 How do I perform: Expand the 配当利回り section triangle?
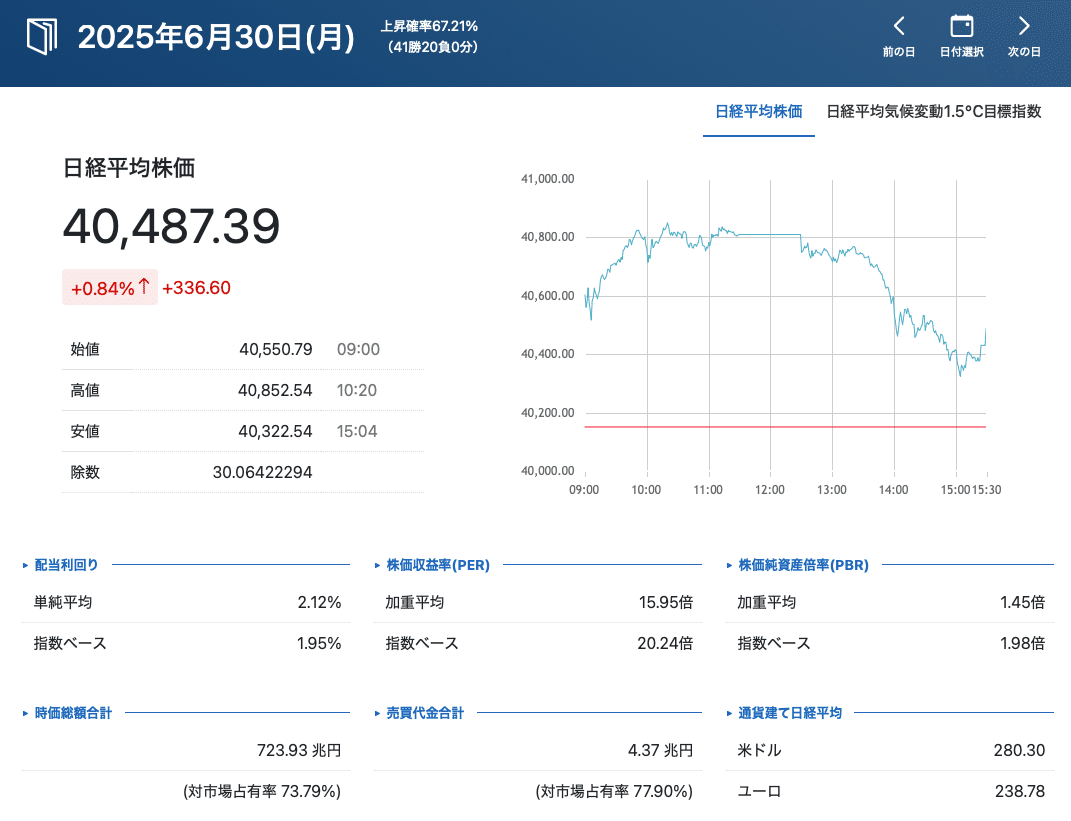pos(26,565)
